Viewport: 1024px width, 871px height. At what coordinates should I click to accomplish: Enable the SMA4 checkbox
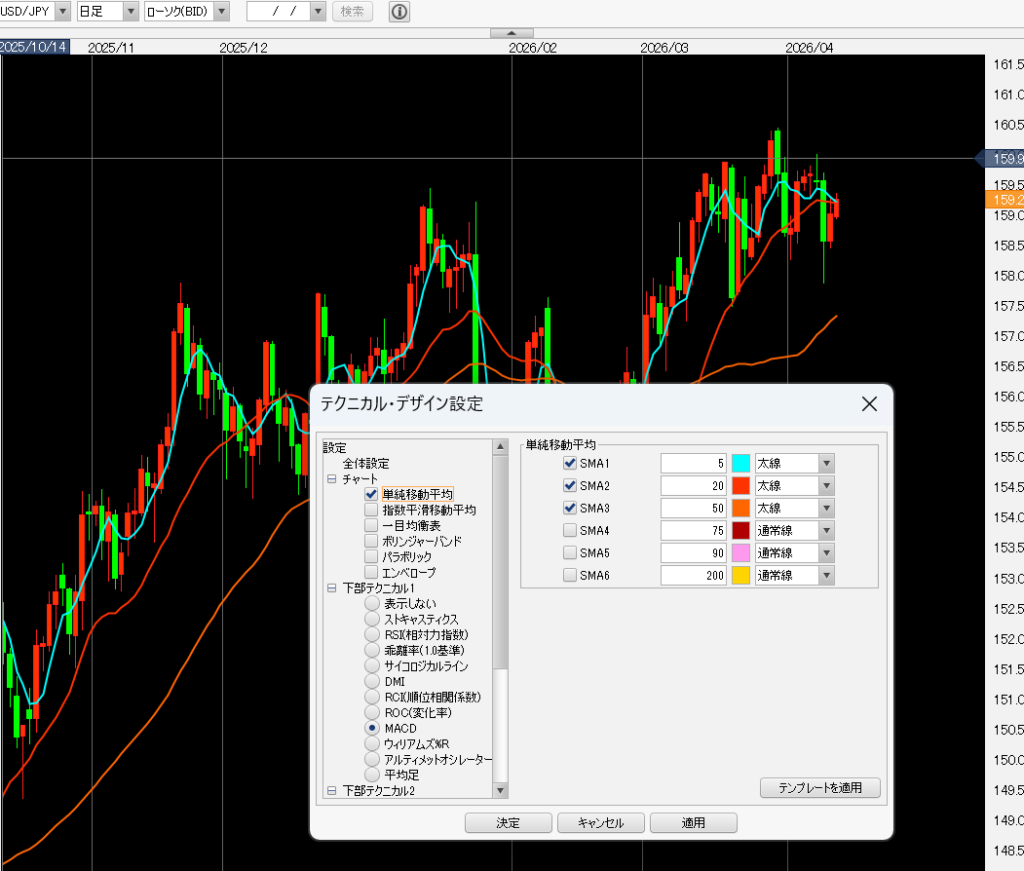pyautogui.click(x=570, y=530)
